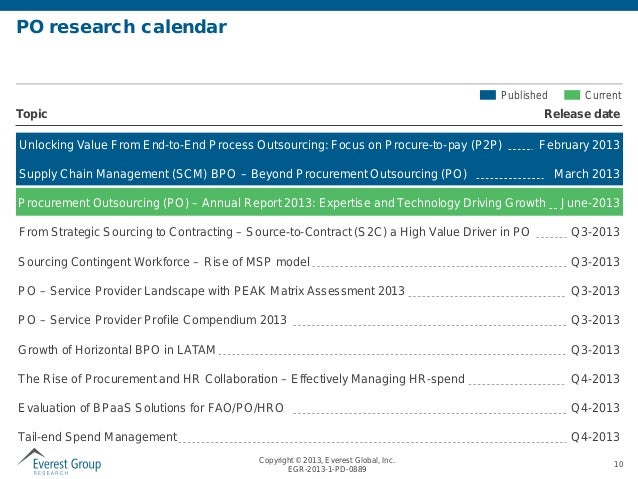The image size is (638, 479).
Task: Click the February 2013 release date
Action: [579, 146]
